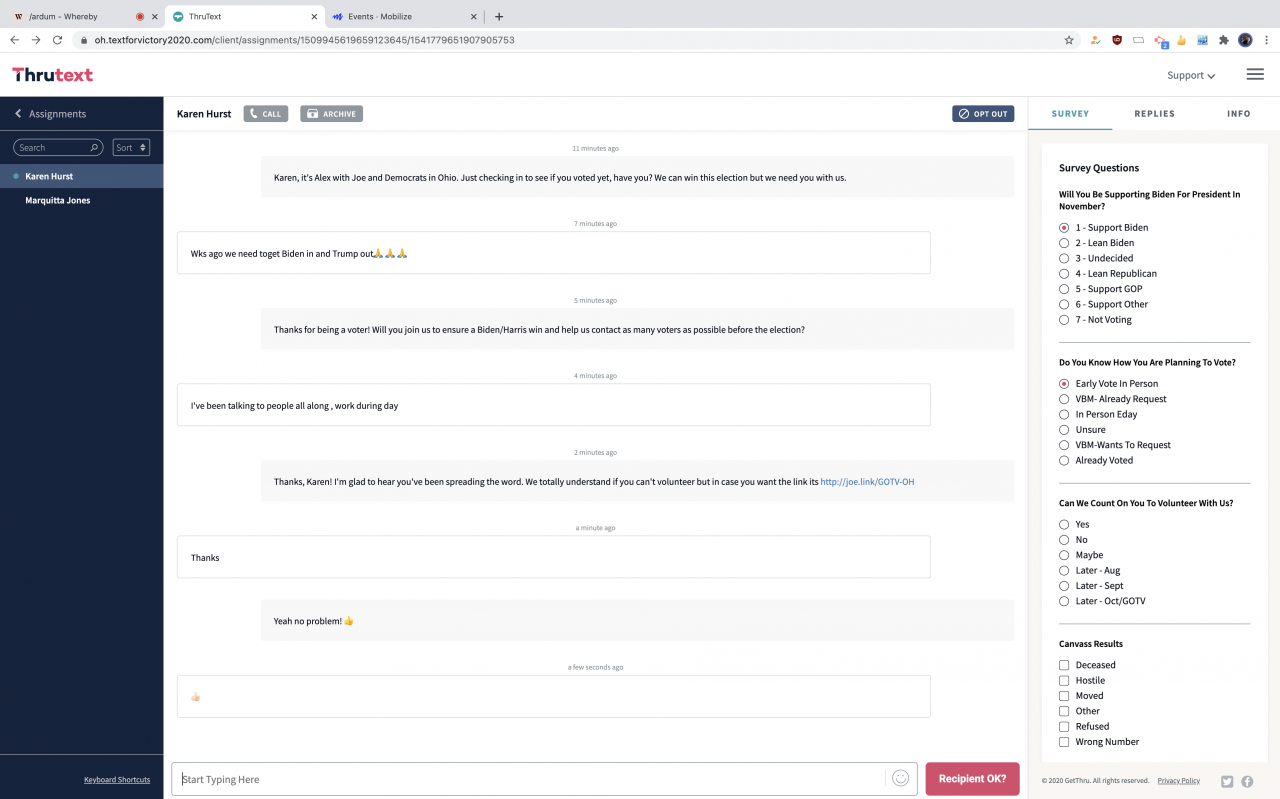The width and height of the screenshot is (1280, 799).
Task: Click the Opt Out button
Action: click(983, 114)
